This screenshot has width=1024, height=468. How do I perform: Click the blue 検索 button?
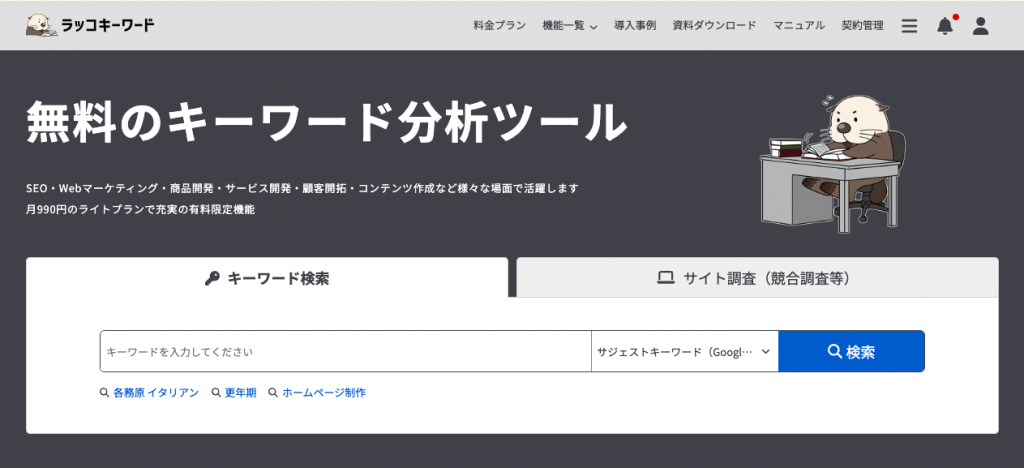pos(851,351)
